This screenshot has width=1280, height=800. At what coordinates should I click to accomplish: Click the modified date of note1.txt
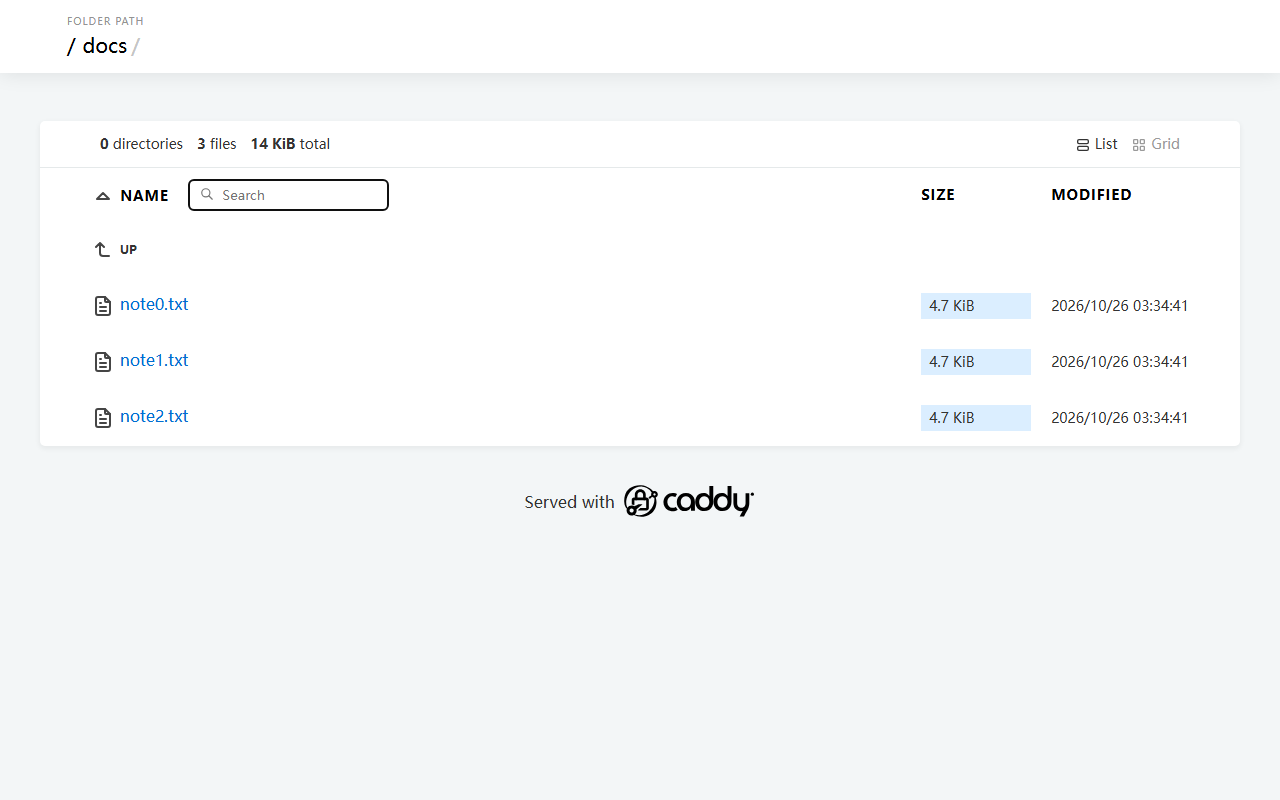click(x=1120, y=362)
